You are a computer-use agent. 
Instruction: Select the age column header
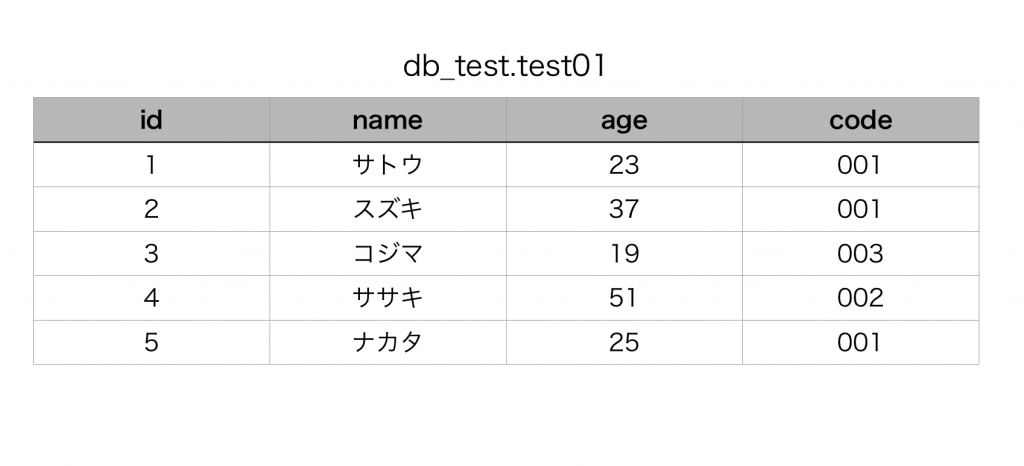[624, 120]
